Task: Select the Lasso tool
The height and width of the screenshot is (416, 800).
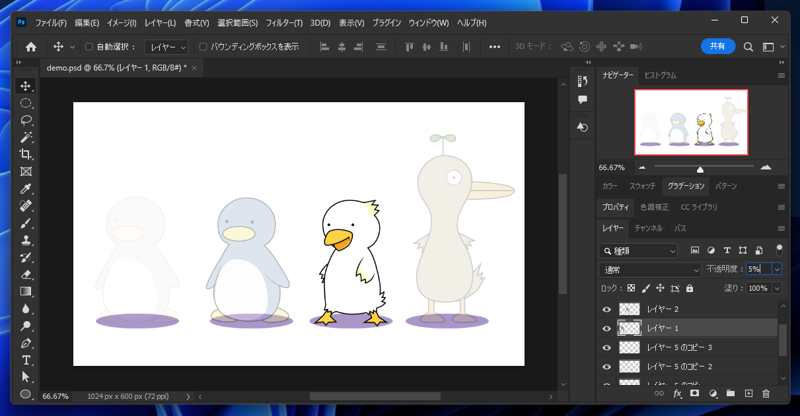Action: [26, 120]
